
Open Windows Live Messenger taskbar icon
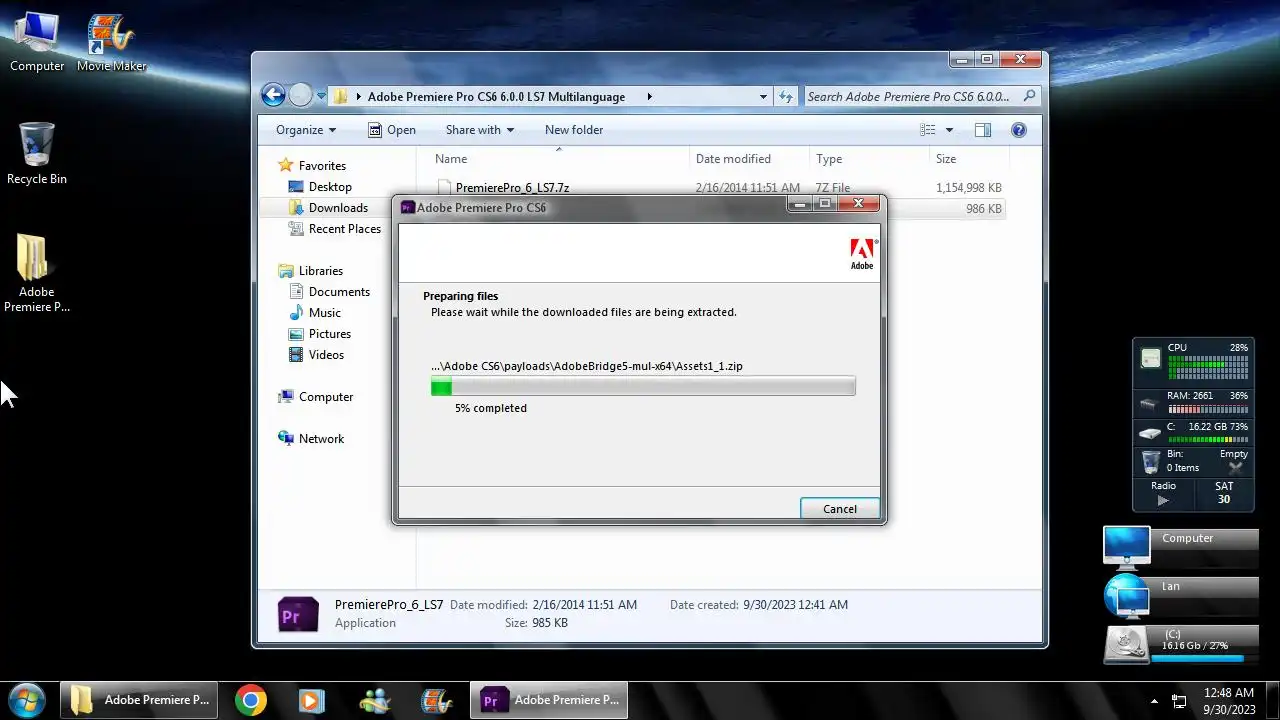(375, 700)
